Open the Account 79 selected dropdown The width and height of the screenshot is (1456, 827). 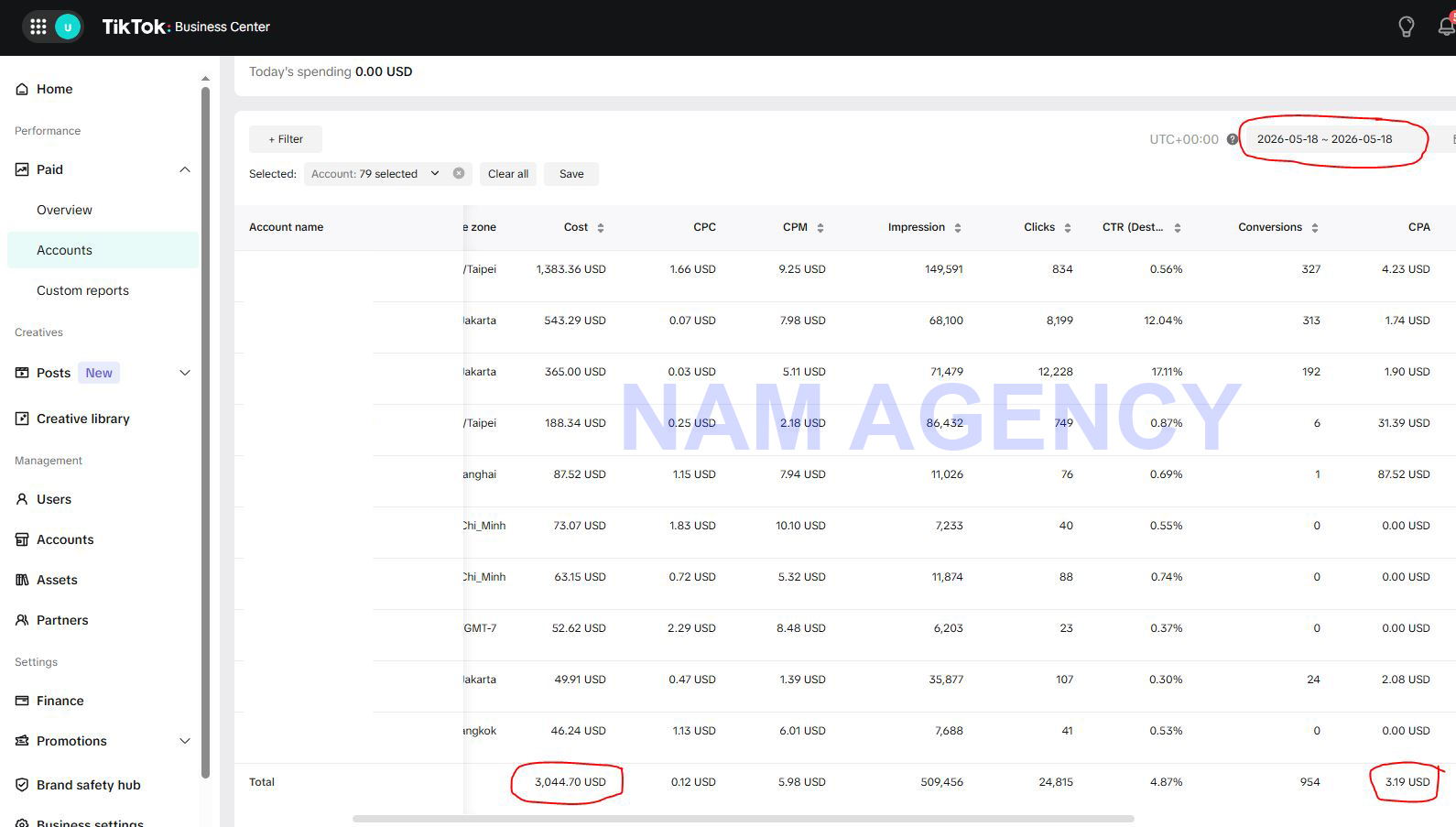click(x=375, y=173)
